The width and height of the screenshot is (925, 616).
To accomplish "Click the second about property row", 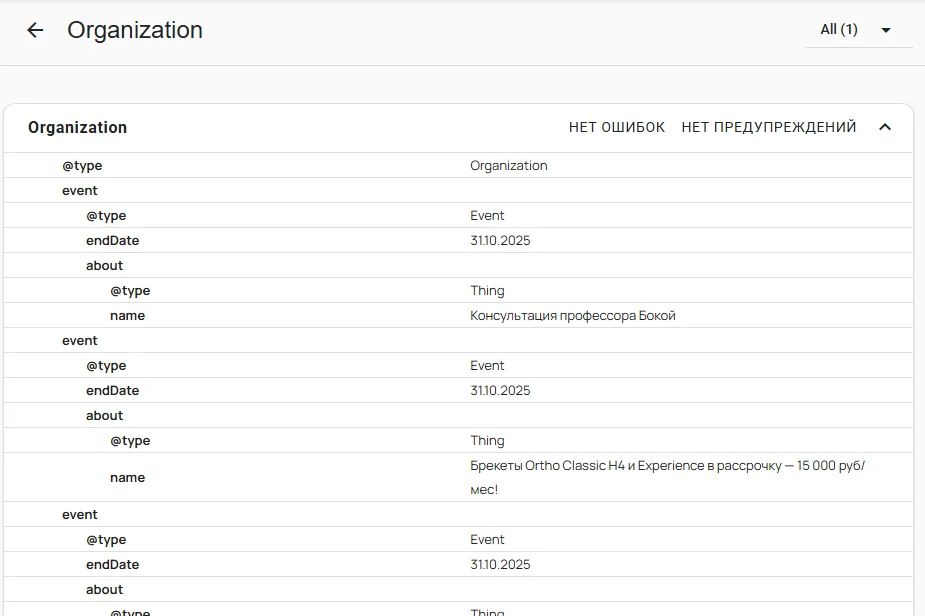I will 458,415.
